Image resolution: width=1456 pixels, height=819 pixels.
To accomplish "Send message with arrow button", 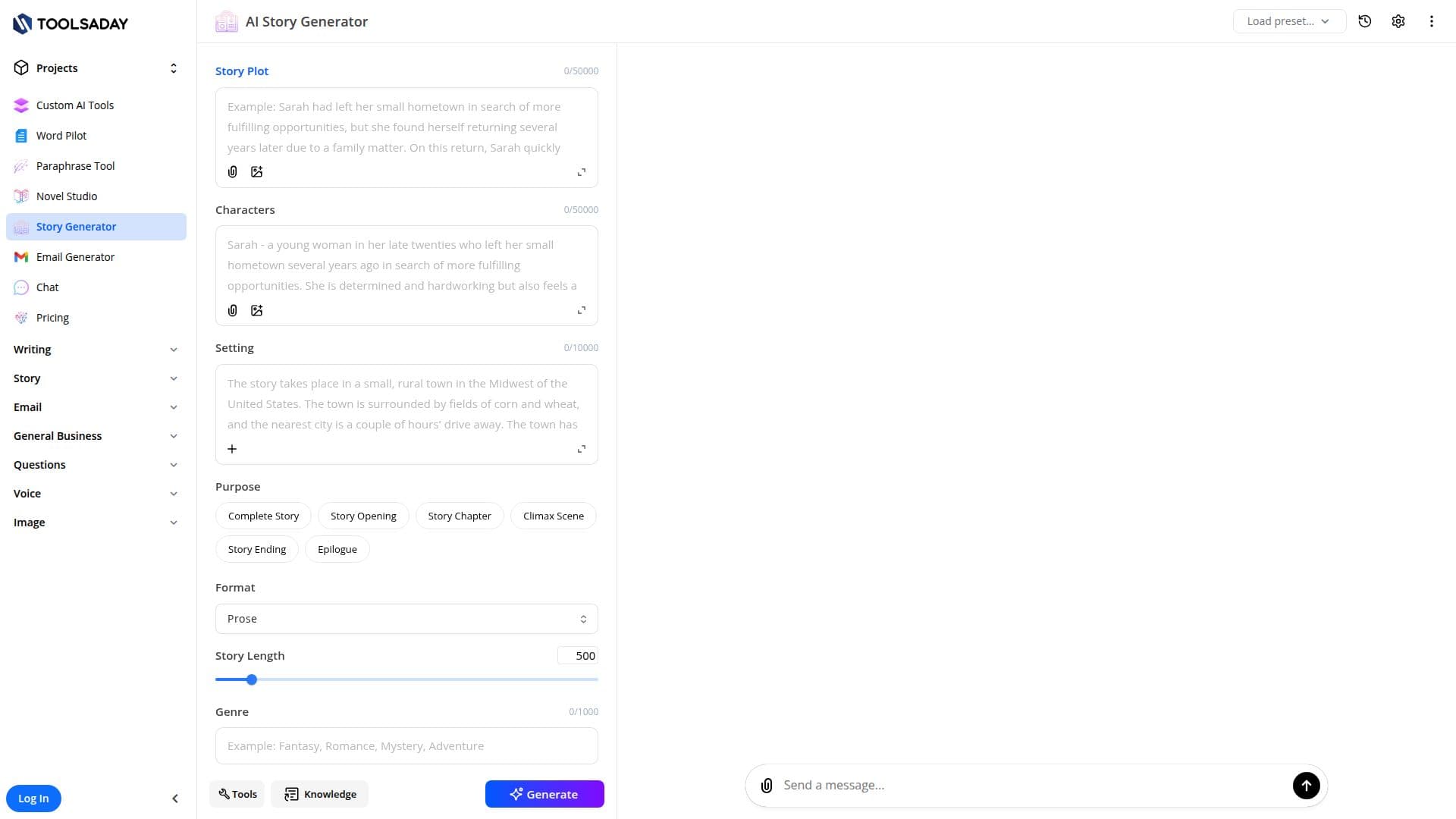I will [1306, 786].
